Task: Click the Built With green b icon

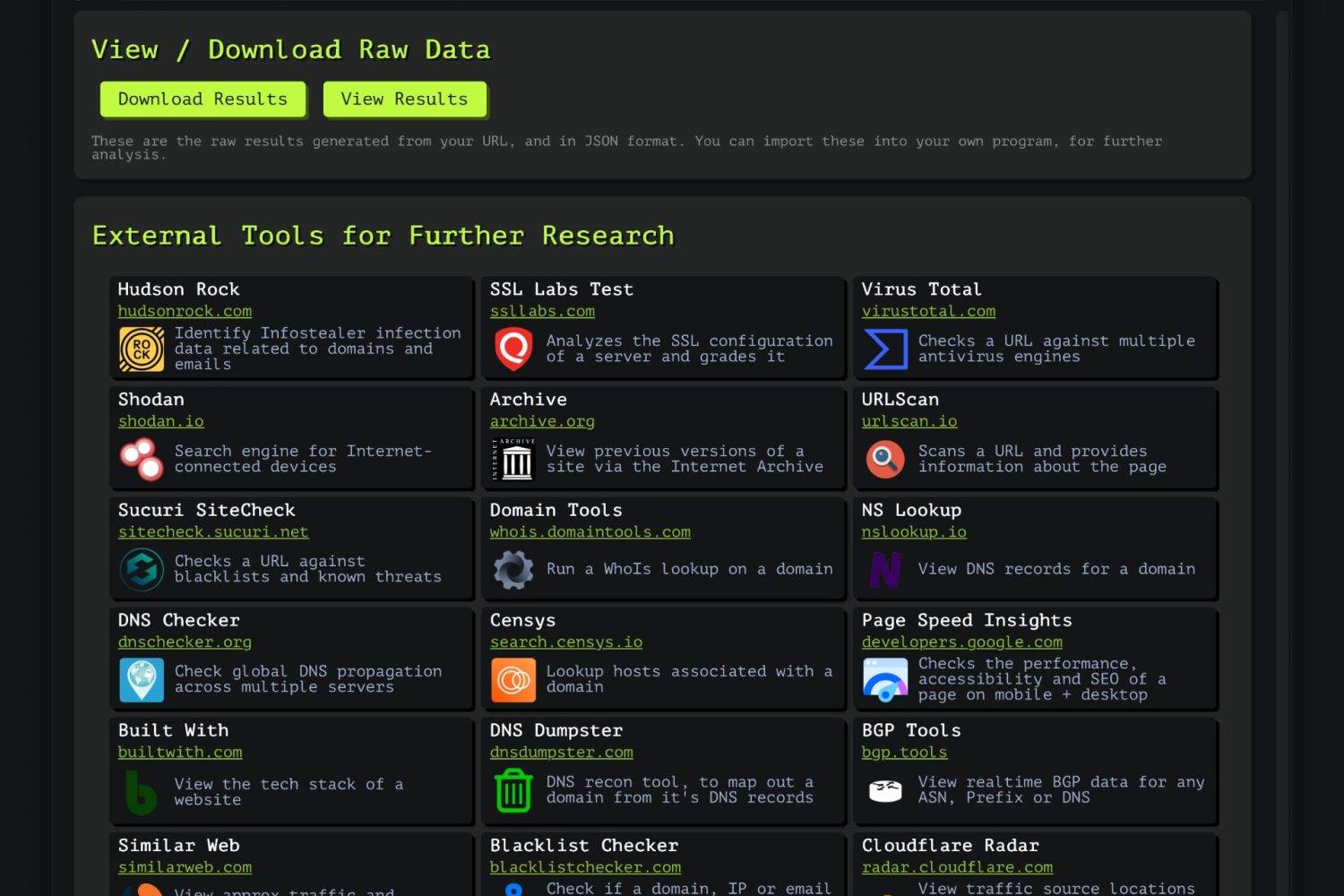Action: pos(142,791)
